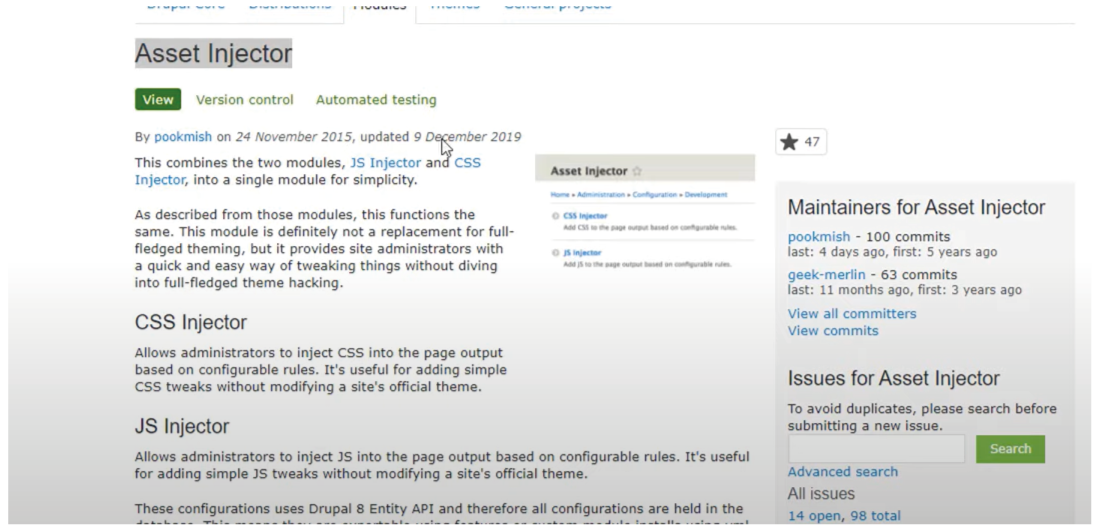The image size is (1098, 528).
Task: Click the CSS Injector section heading
Action: [190, 323]
